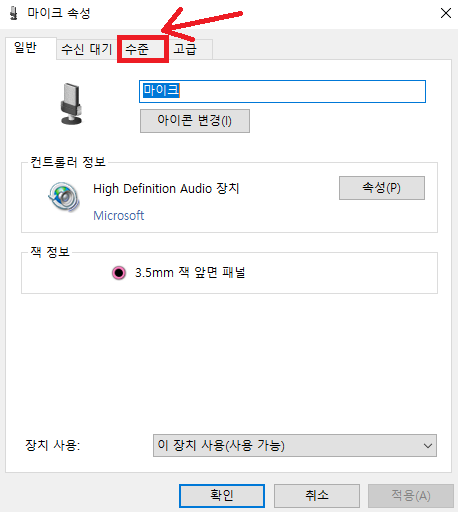Click the large microphone device icon
The width and height of the screenshot is (458, 512).
pyautogui.click(x=71, y=104)
